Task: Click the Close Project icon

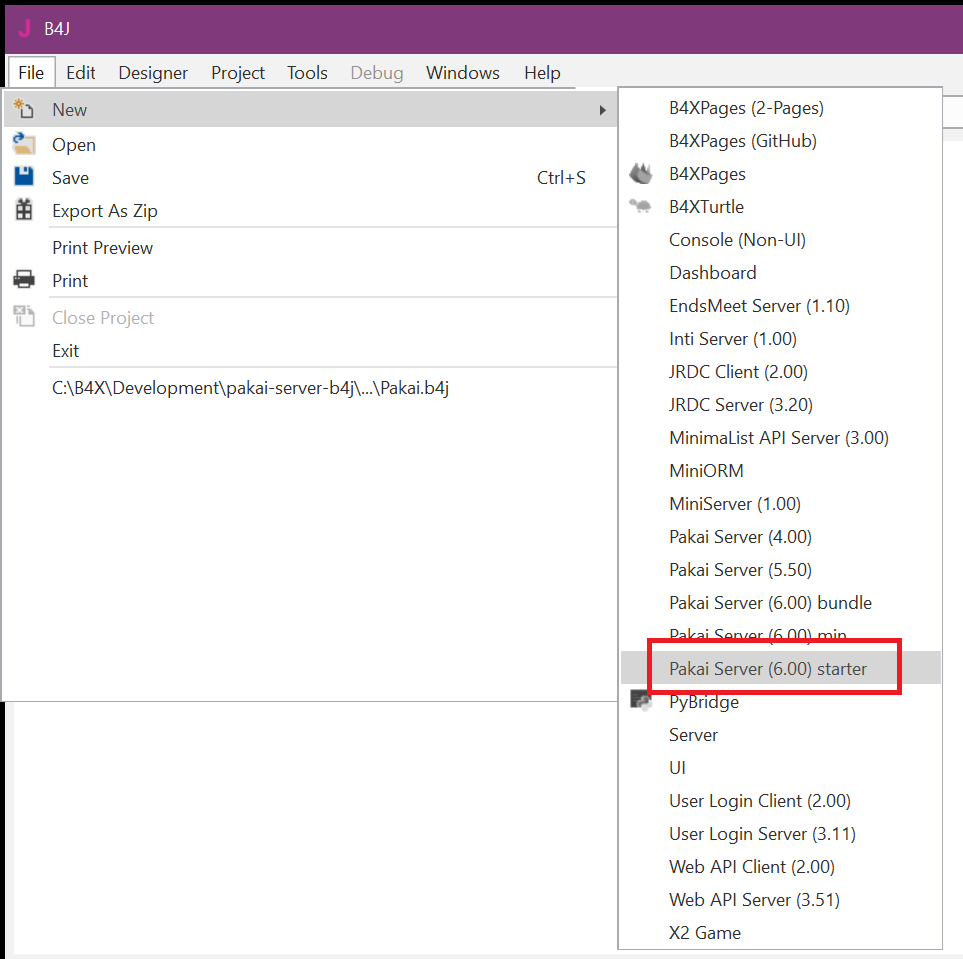Action: (x=24, y=316)
